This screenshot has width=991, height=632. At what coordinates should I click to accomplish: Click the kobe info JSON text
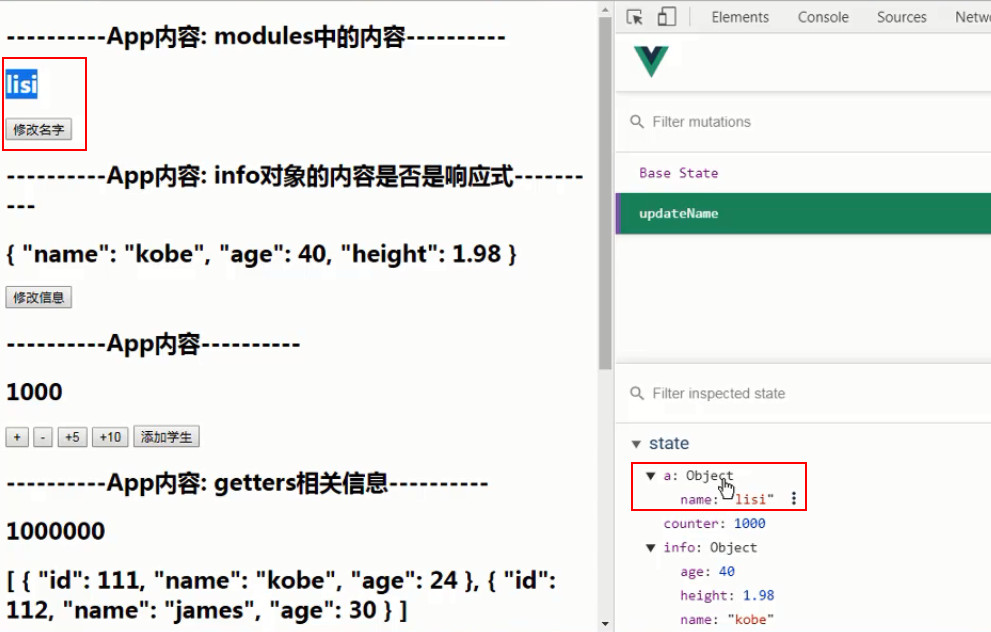pos(261,254)
